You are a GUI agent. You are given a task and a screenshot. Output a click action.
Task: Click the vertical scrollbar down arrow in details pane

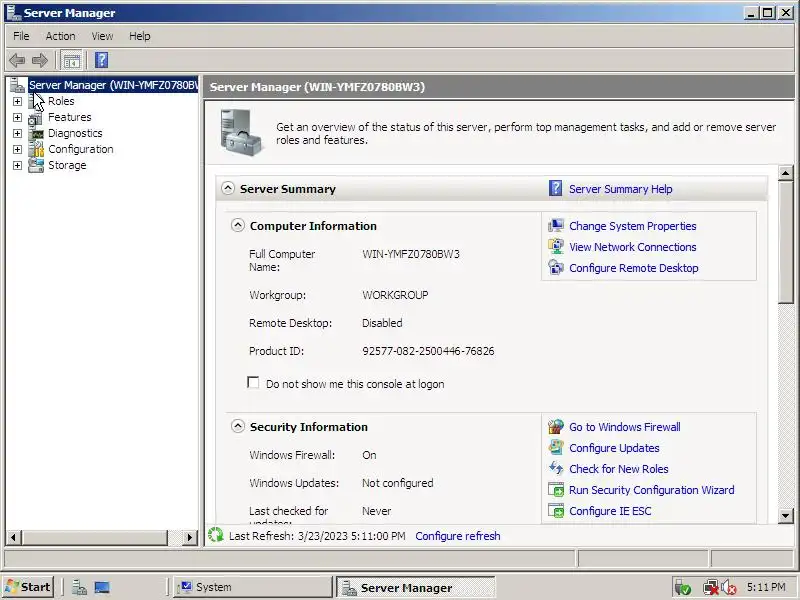pyautogui.click(x=786, y=516)
